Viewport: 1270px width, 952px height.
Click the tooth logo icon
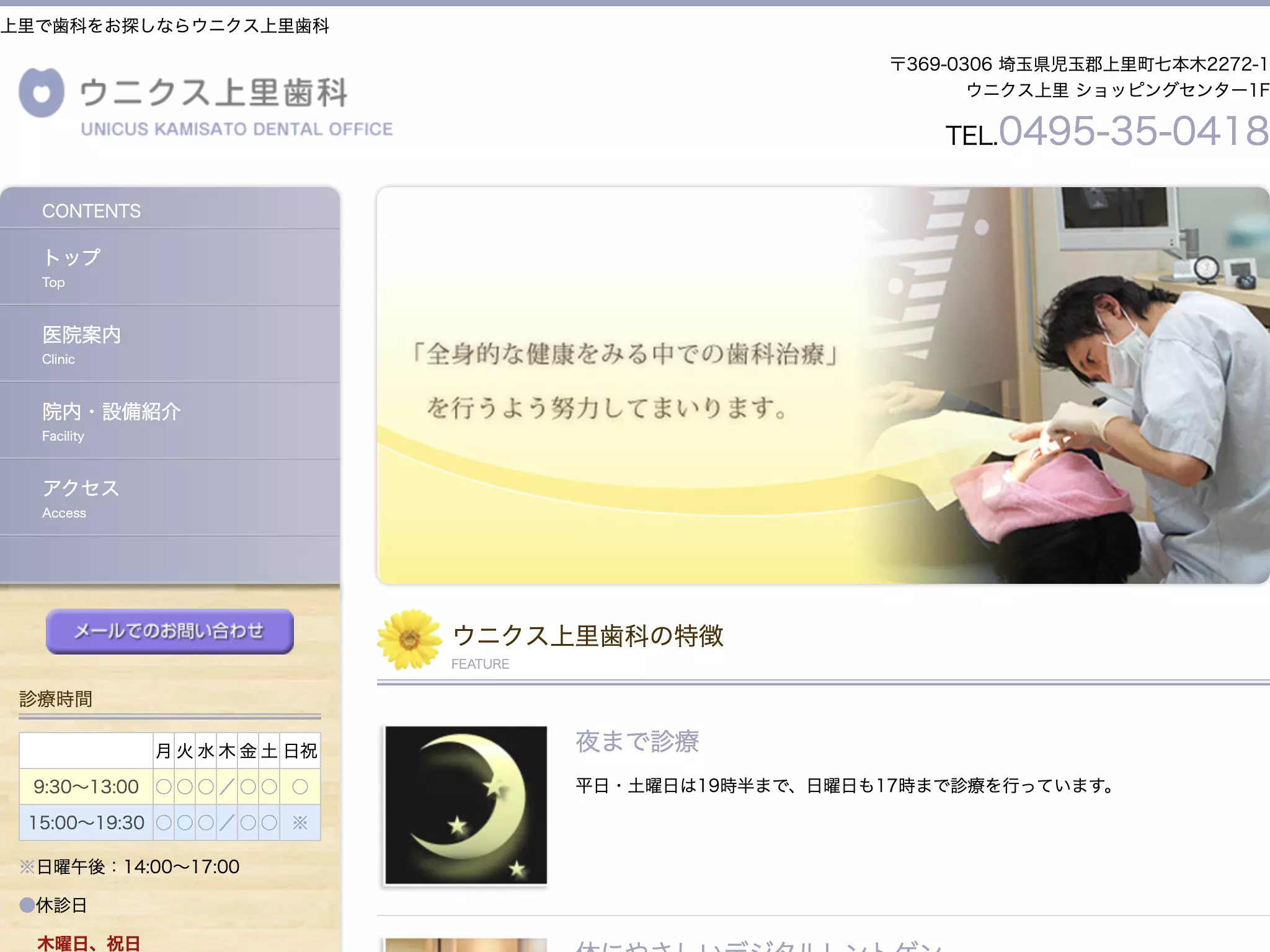(42, 92)
